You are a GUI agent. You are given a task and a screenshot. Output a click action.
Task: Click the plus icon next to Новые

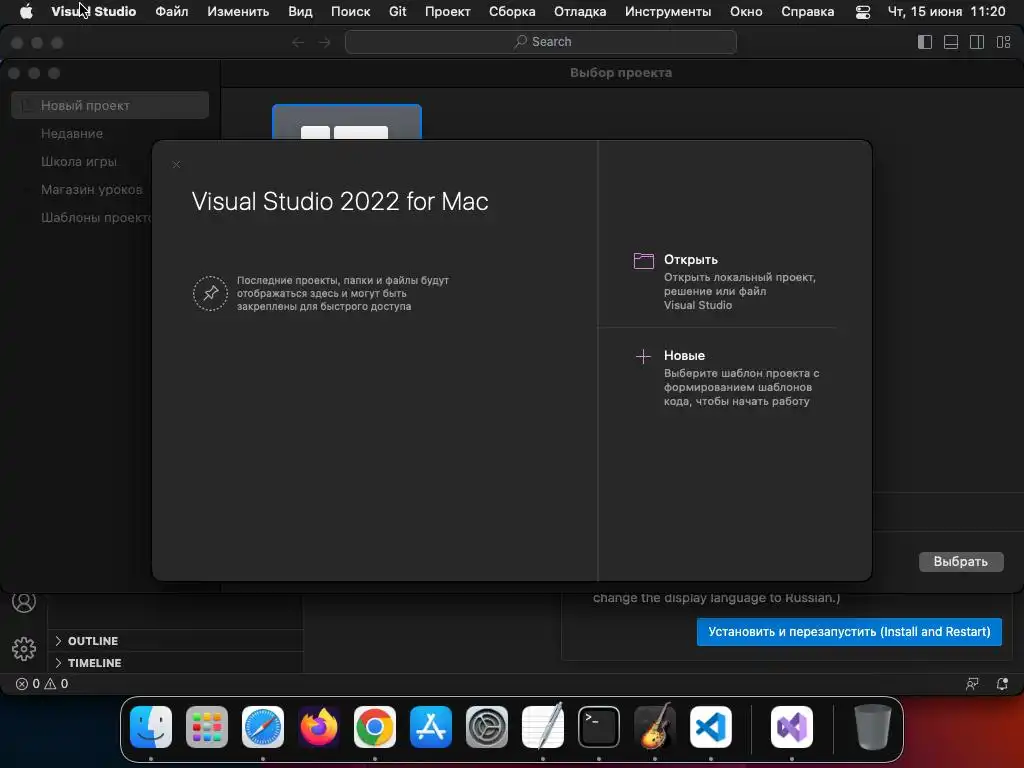643,356
